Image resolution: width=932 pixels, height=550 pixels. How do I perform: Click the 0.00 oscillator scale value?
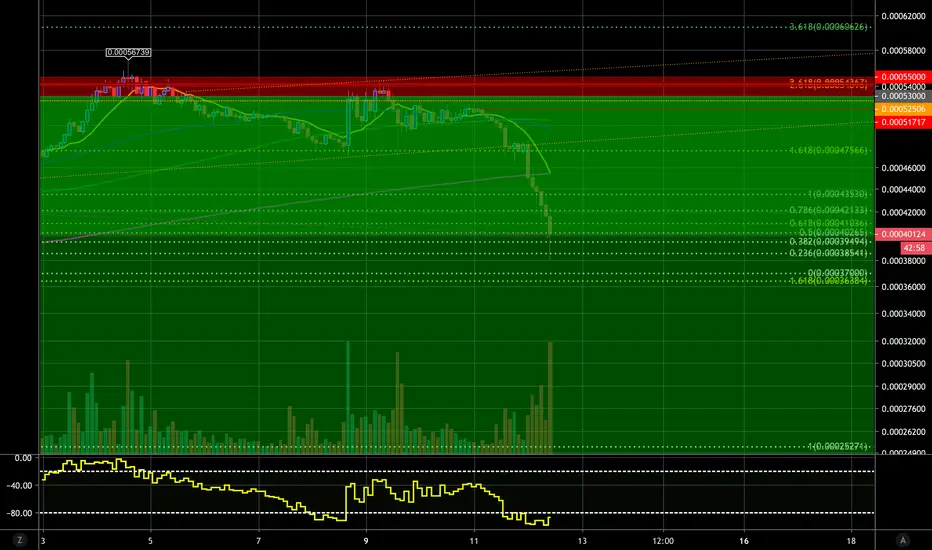coord(23,458)
